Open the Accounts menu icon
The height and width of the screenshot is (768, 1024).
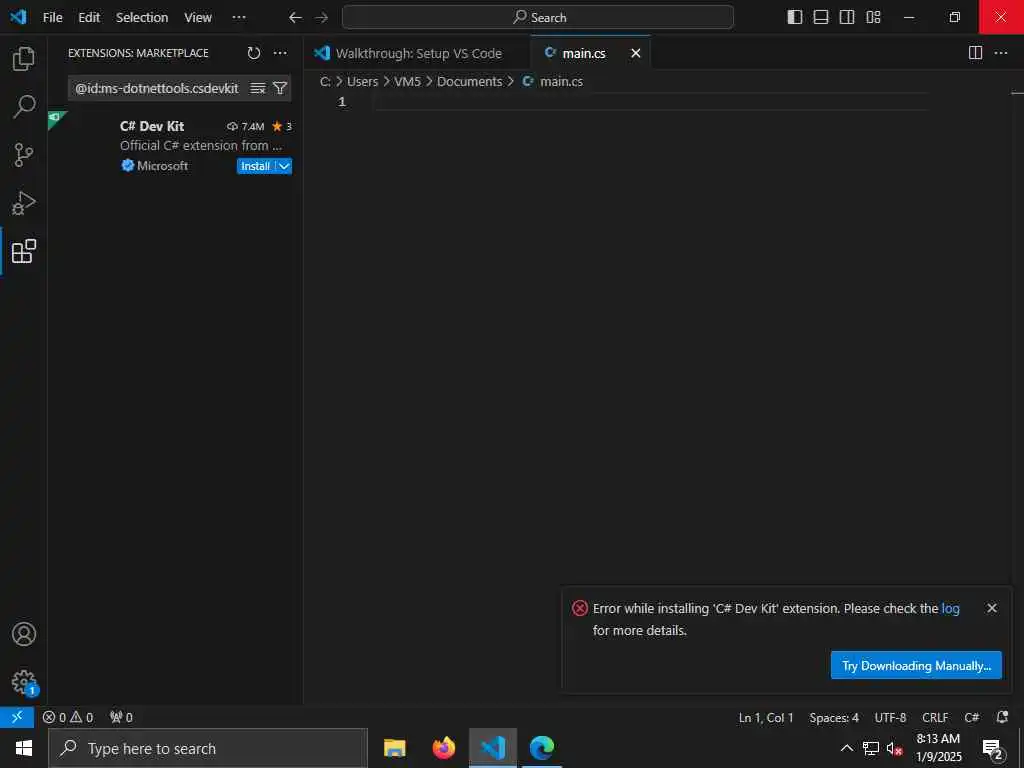(x=24, y=634)
